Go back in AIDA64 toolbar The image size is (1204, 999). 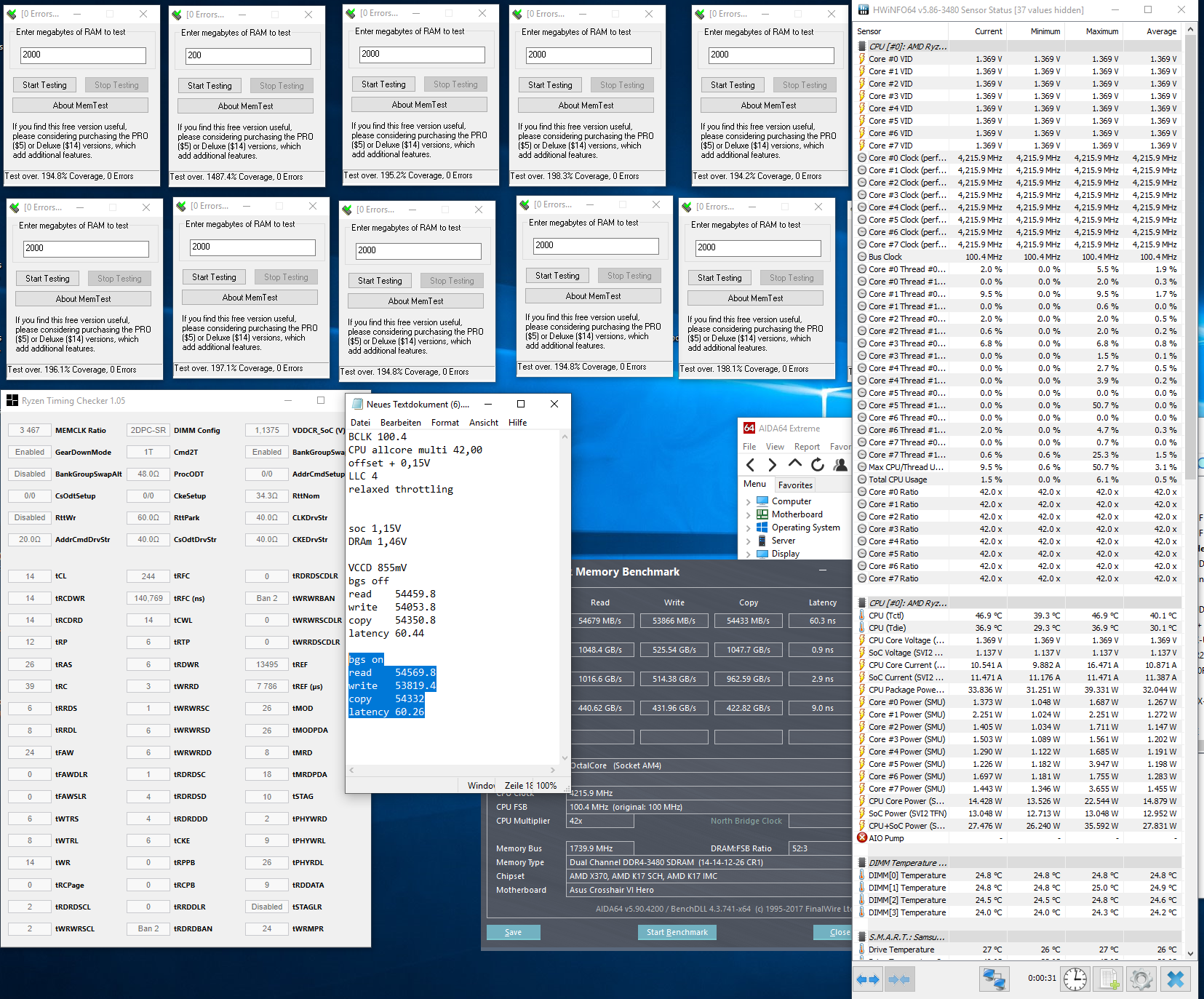pyautogui.click(x=750, y=465)
